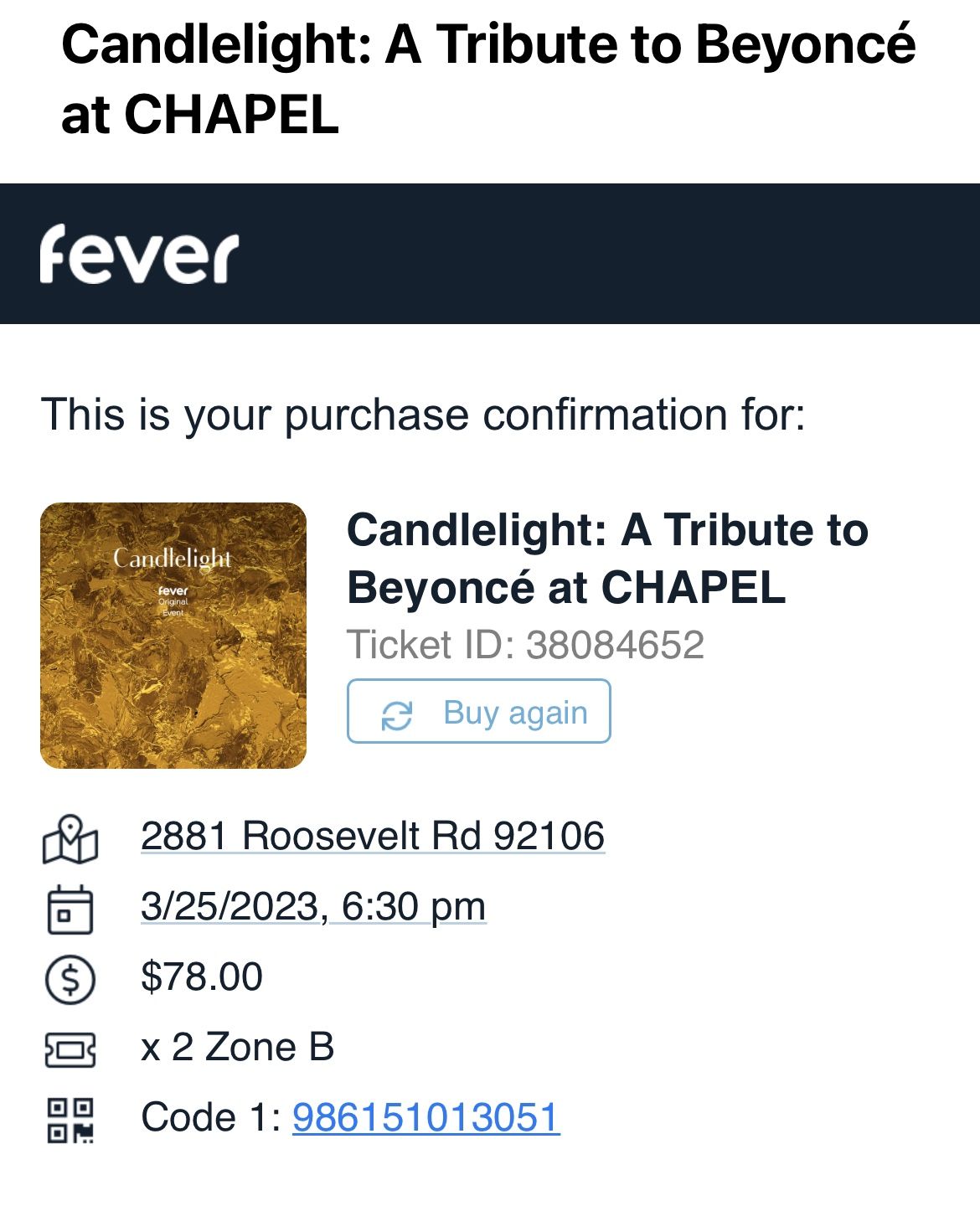Click the fever logo in header
The height and width of the screenshot is (1211, 980).
coord(139,254)
